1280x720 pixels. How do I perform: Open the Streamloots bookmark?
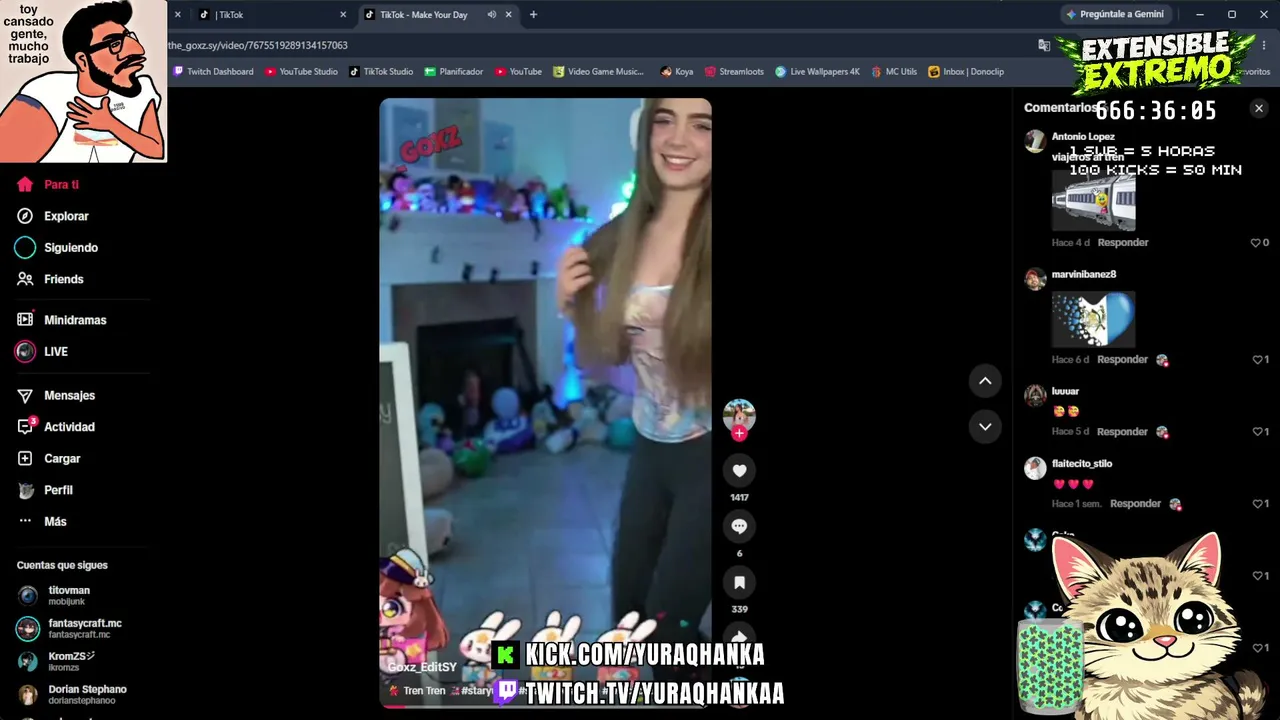(x=734, y=72)
